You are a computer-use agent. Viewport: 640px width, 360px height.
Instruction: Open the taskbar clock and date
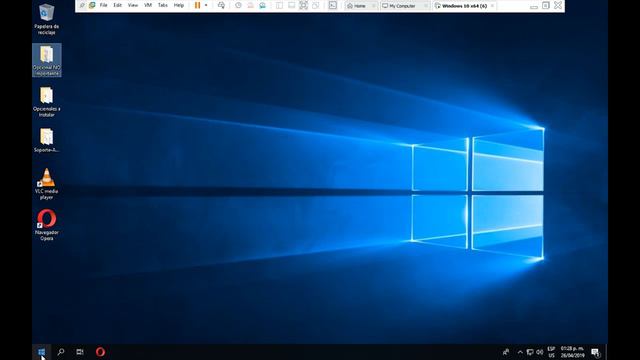pyautogui.click(x=572, y=352)
